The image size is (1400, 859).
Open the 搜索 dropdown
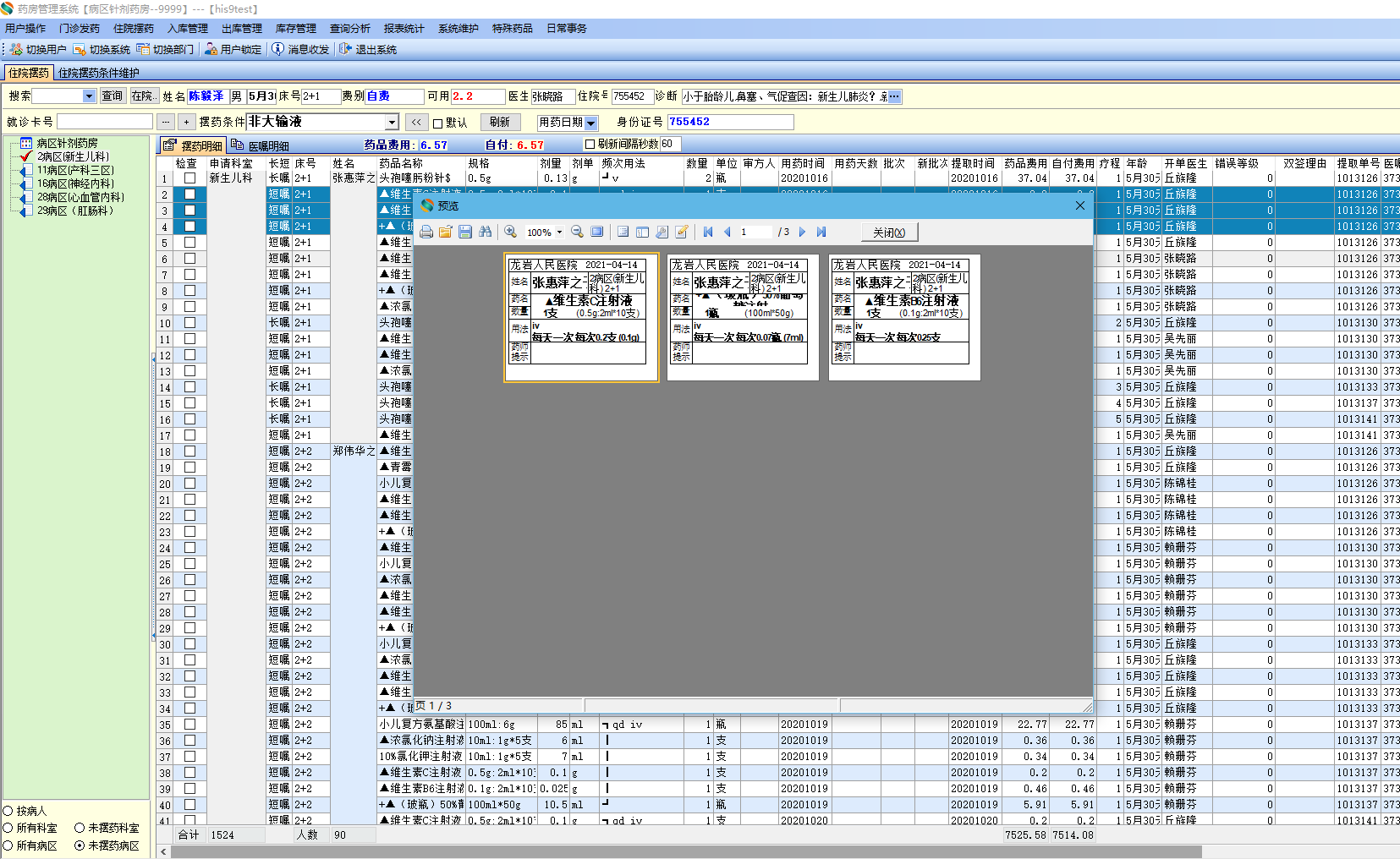89,96
